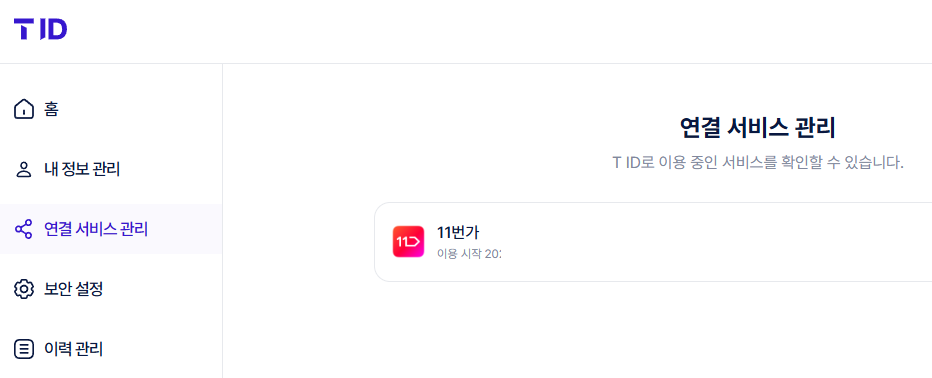Click empty space inside the 11번가 card
Screen dimensions: 932x378
713,242
